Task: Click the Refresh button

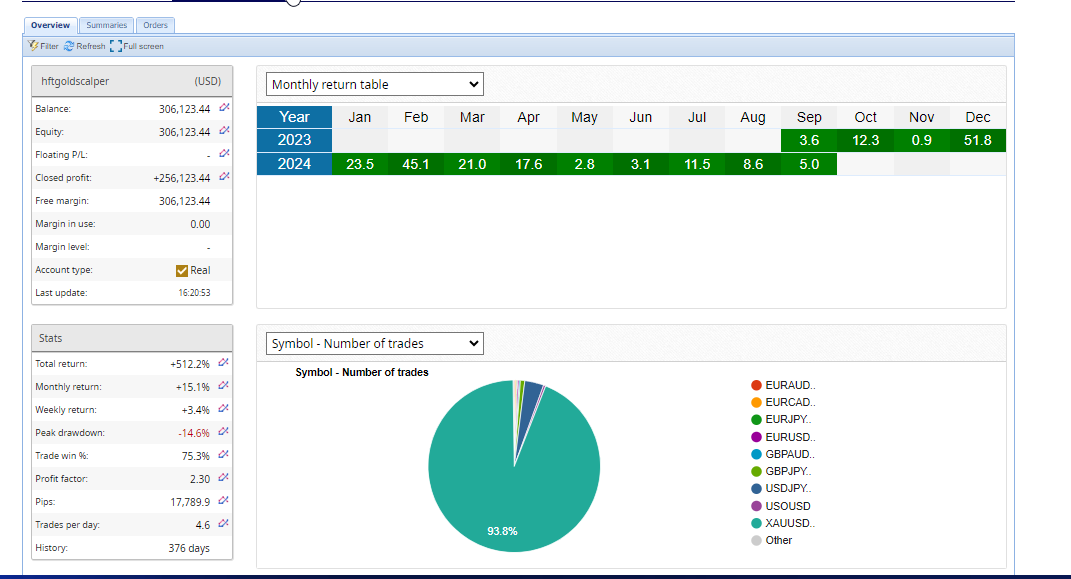Action: click(x=84, y=46)
